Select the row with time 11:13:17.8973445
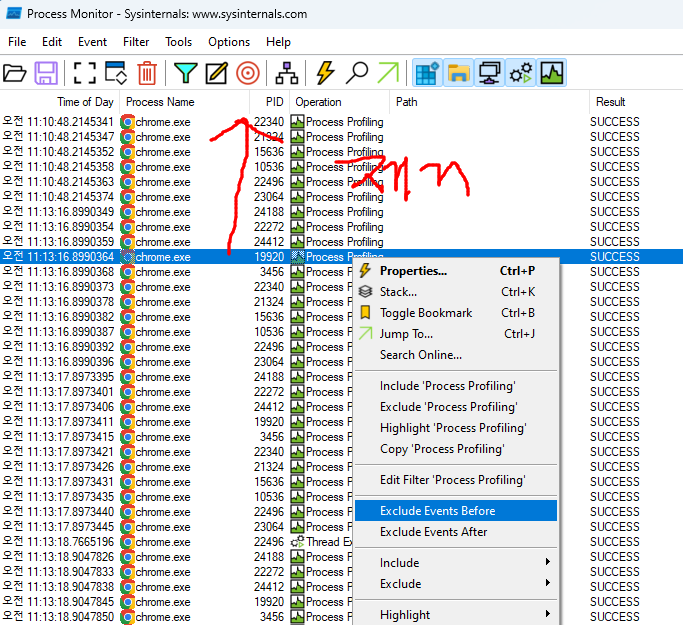This screenshot has height=625, width=683. pyautogui.click(x=342, y=527)
